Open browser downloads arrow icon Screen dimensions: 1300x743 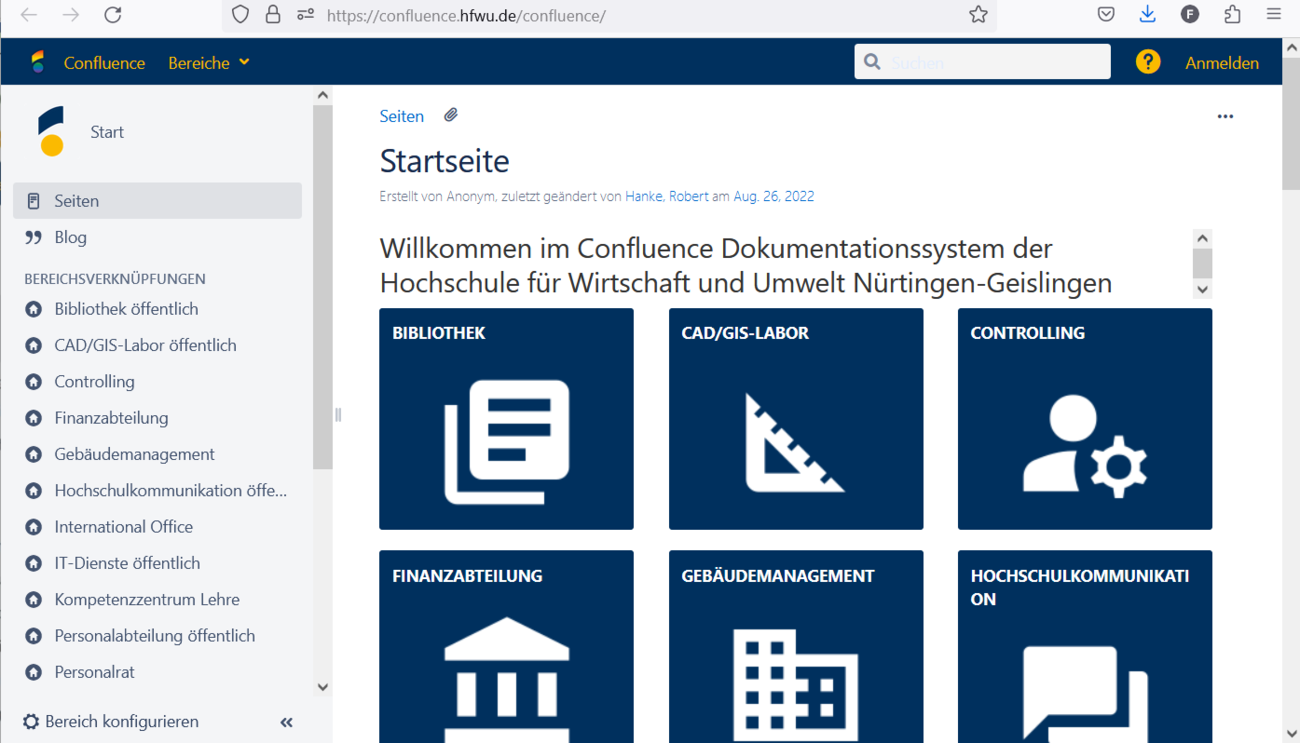click(1147, 14)
